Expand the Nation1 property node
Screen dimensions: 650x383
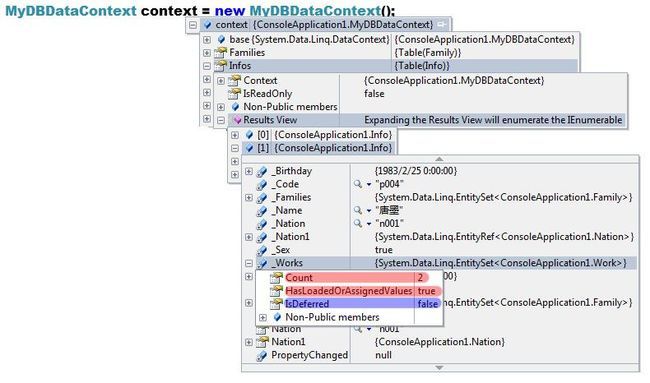(249, 342)
